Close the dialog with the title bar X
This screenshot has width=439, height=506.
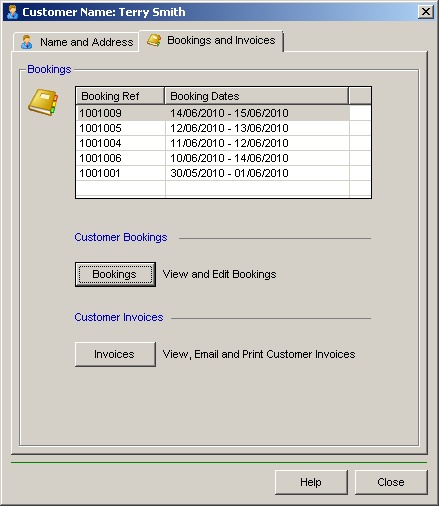pyautogui.click(x=426, y=12)
